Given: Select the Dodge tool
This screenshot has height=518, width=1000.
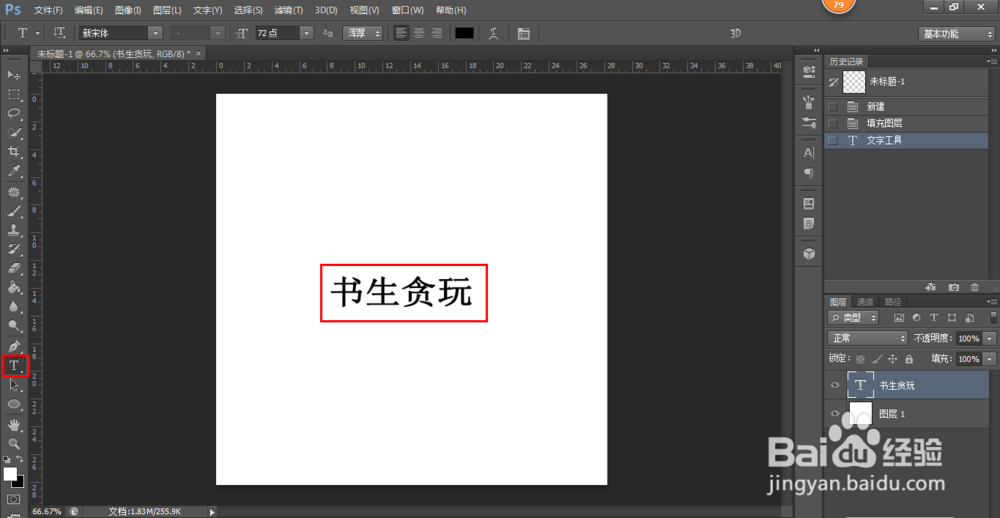Looking at the screenshot, I should click(x=14, y=326).
